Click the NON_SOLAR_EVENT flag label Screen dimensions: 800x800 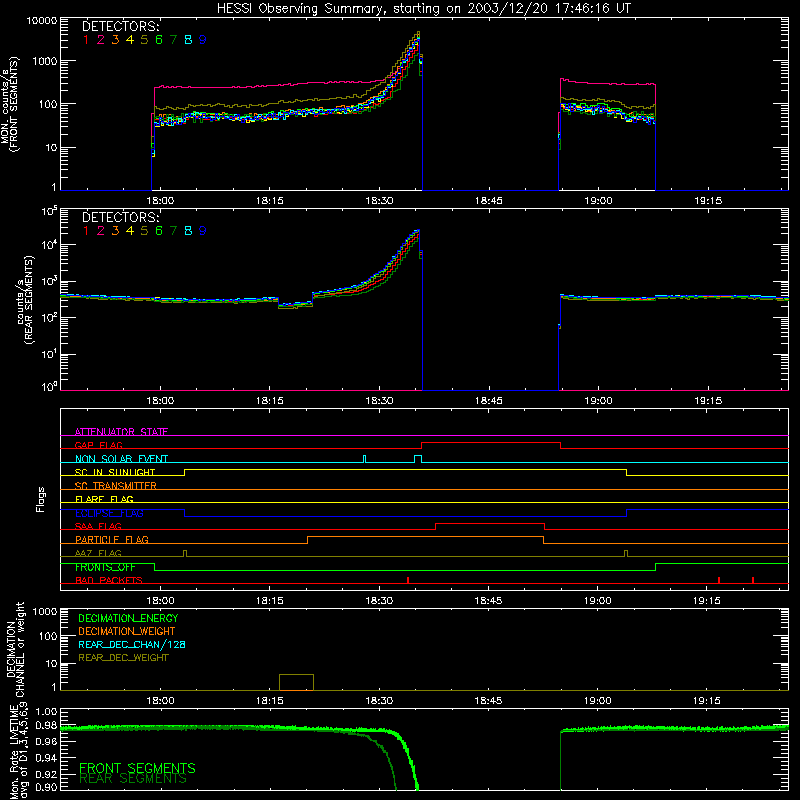[121, 459]
